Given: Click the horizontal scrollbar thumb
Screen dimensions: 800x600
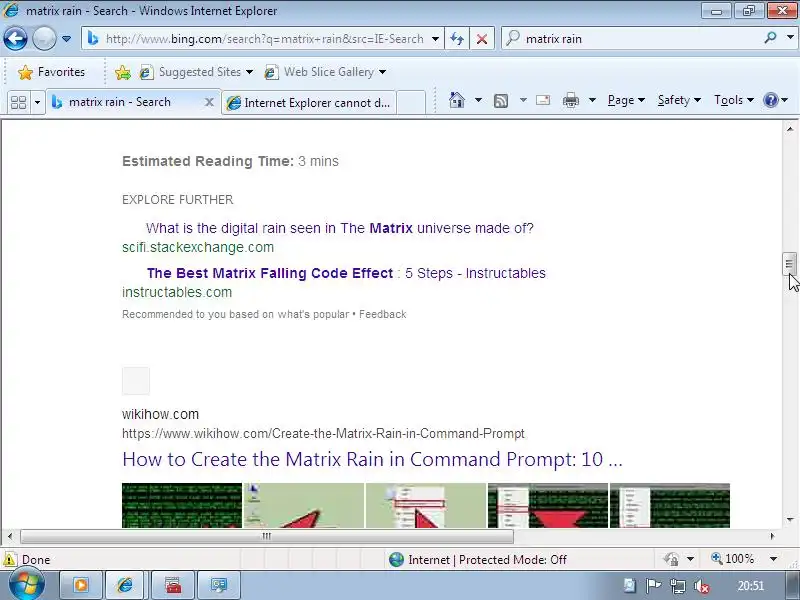Looking at the screenshot, I should pos(266,536).
